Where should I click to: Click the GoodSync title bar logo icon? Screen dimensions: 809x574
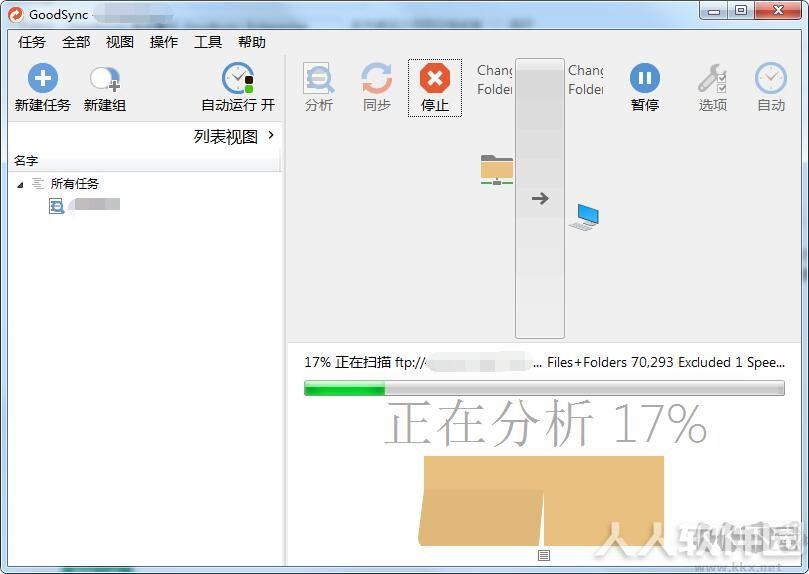point(16,14)
